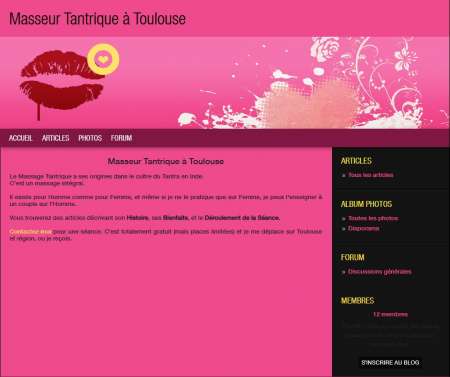The width and height of the screenshot is (450, 377).
Task: Click the Contactez-moi link
Action: coord(30,231)
